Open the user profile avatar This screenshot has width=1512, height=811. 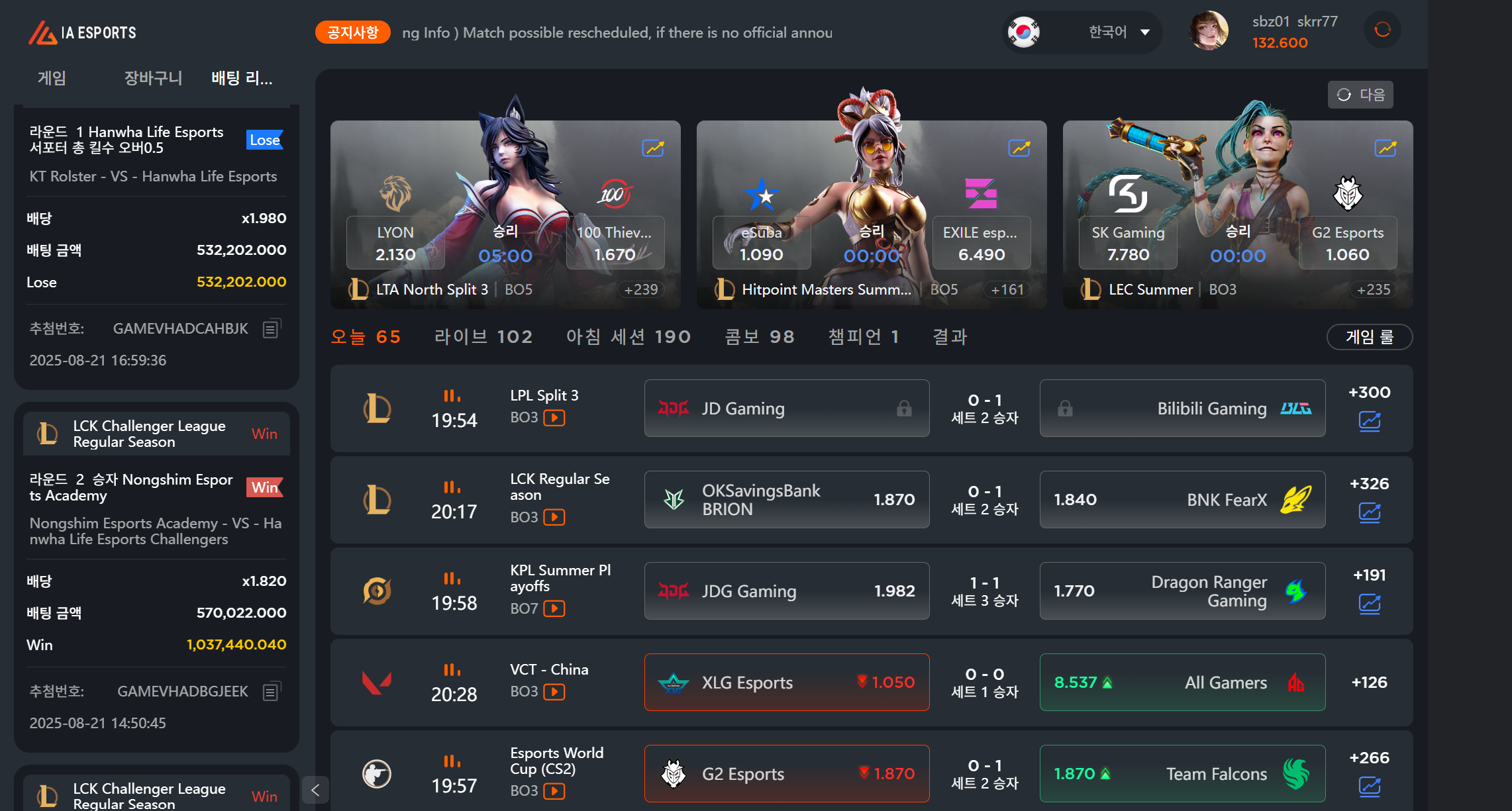coord(1209,30)
